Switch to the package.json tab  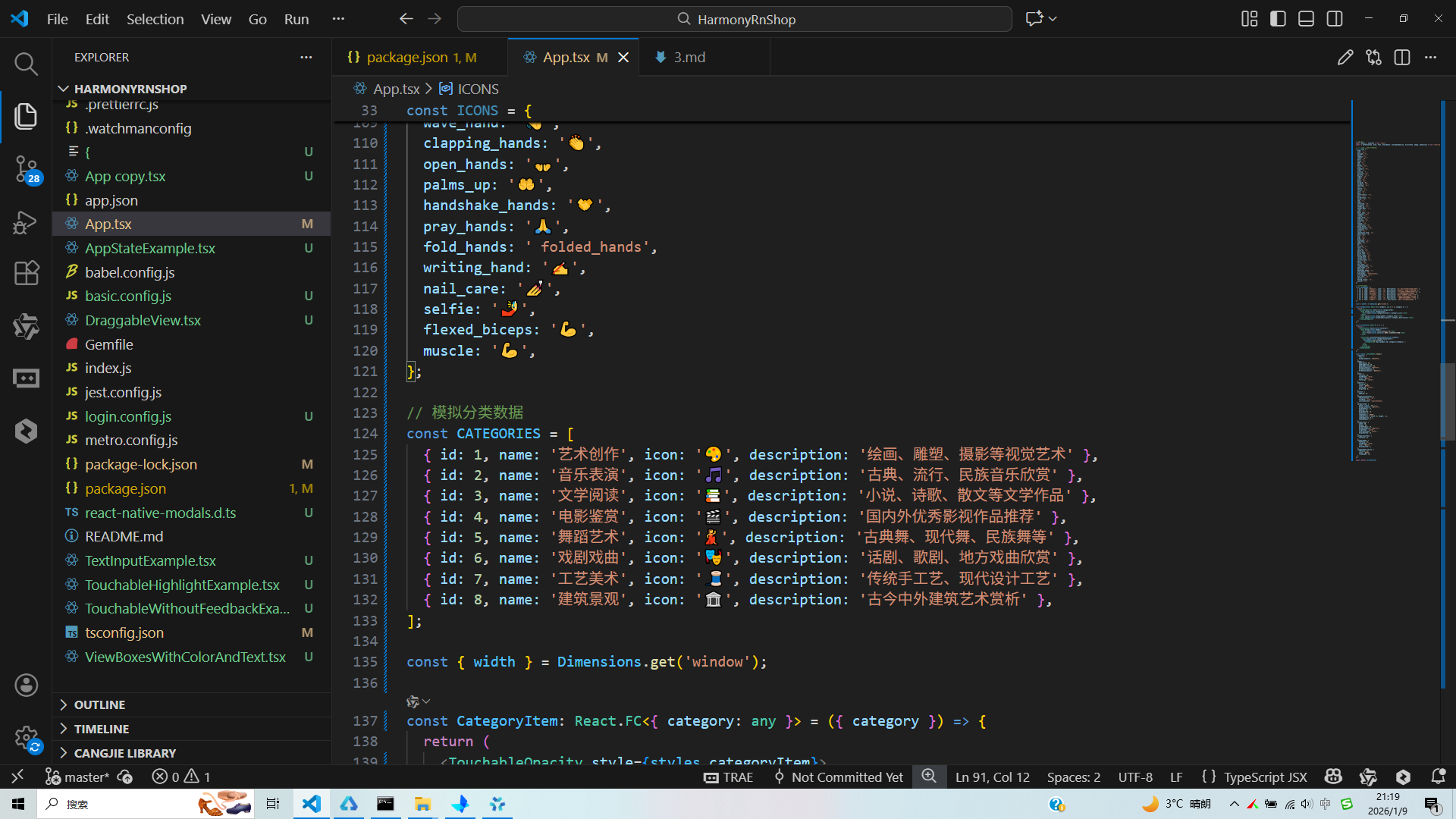click(x=407, y=58)
